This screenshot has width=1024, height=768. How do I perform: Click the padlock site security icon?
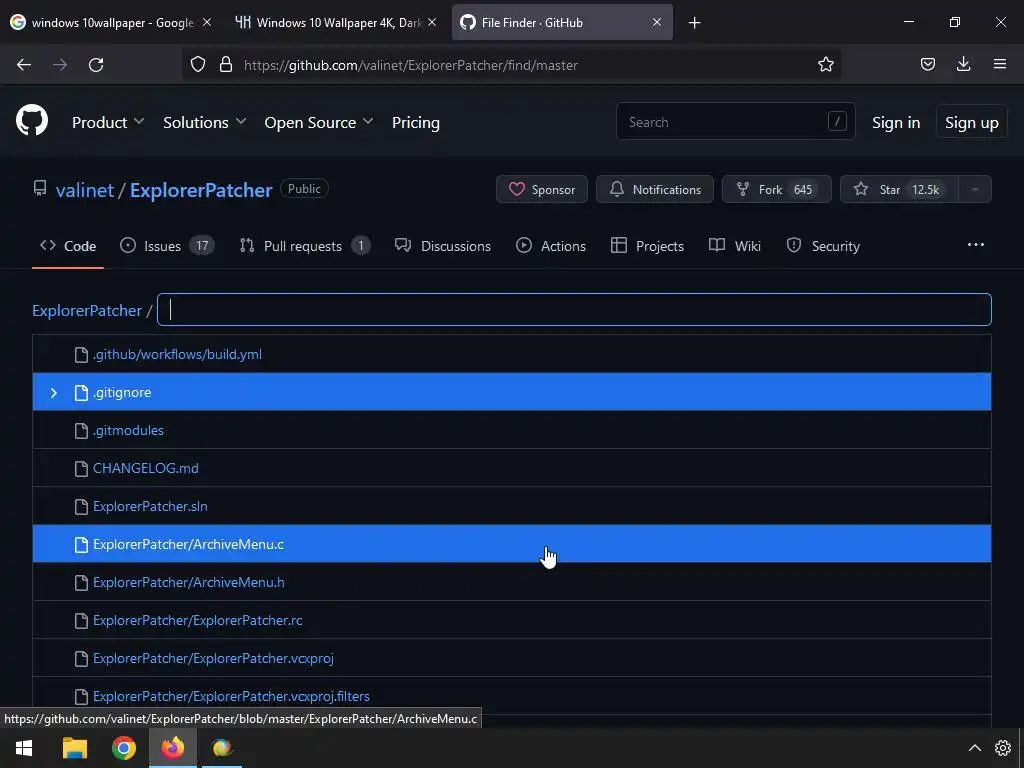click(226, 64)
